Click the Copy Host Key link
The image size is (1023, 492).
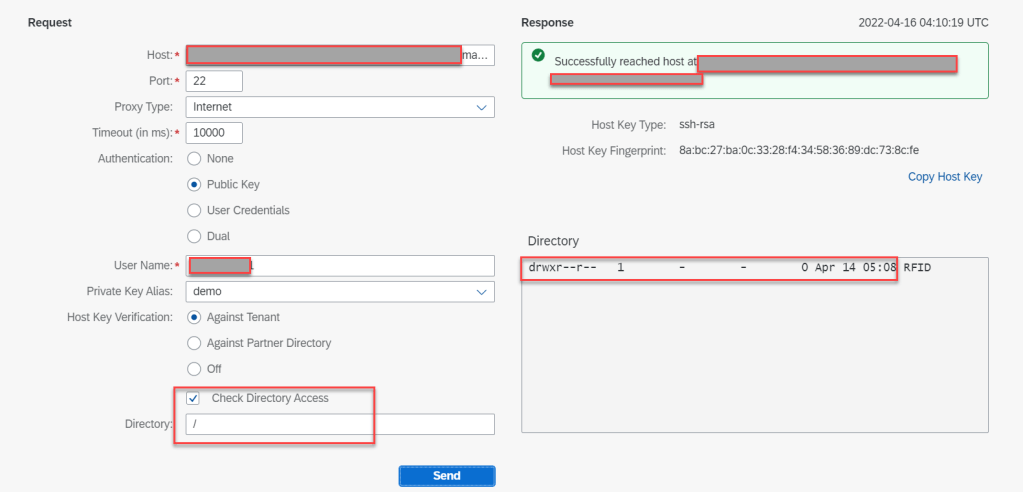(x=944, y=177)
